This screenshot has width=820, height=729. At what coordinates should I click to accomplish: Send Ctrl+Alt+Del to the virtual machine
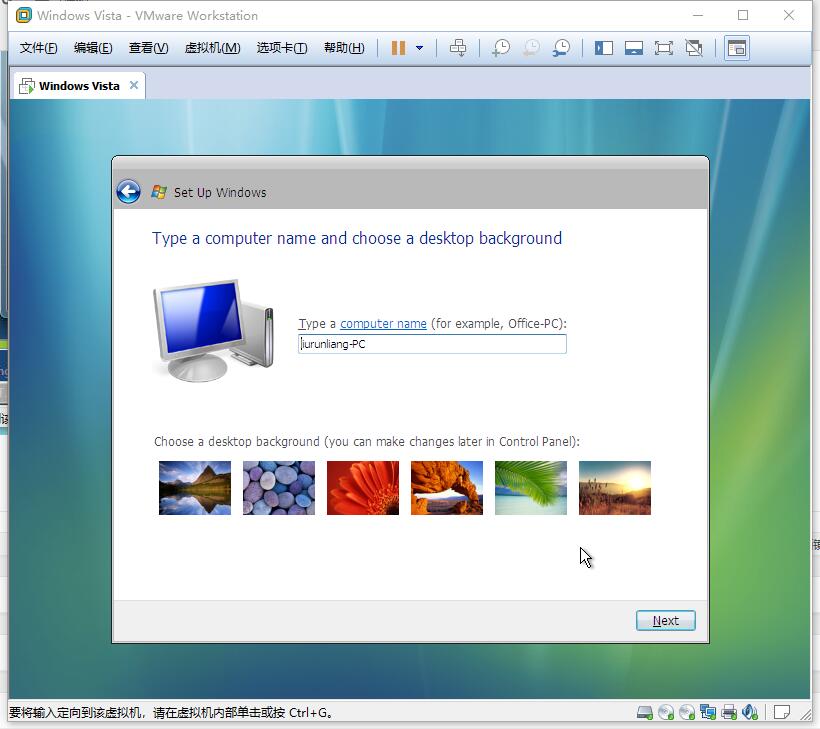[458, 48]
